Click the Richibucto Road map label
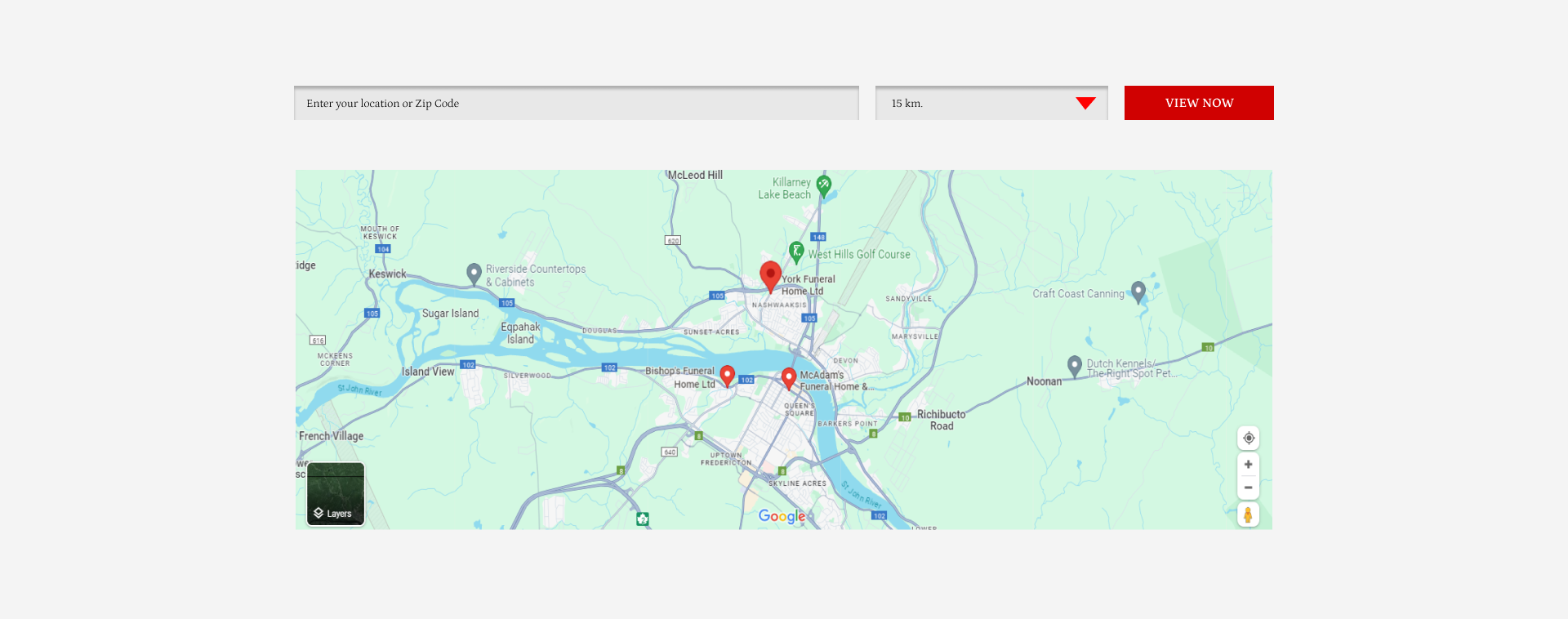This screenshot has width=1568, height=619. [941, 420]
